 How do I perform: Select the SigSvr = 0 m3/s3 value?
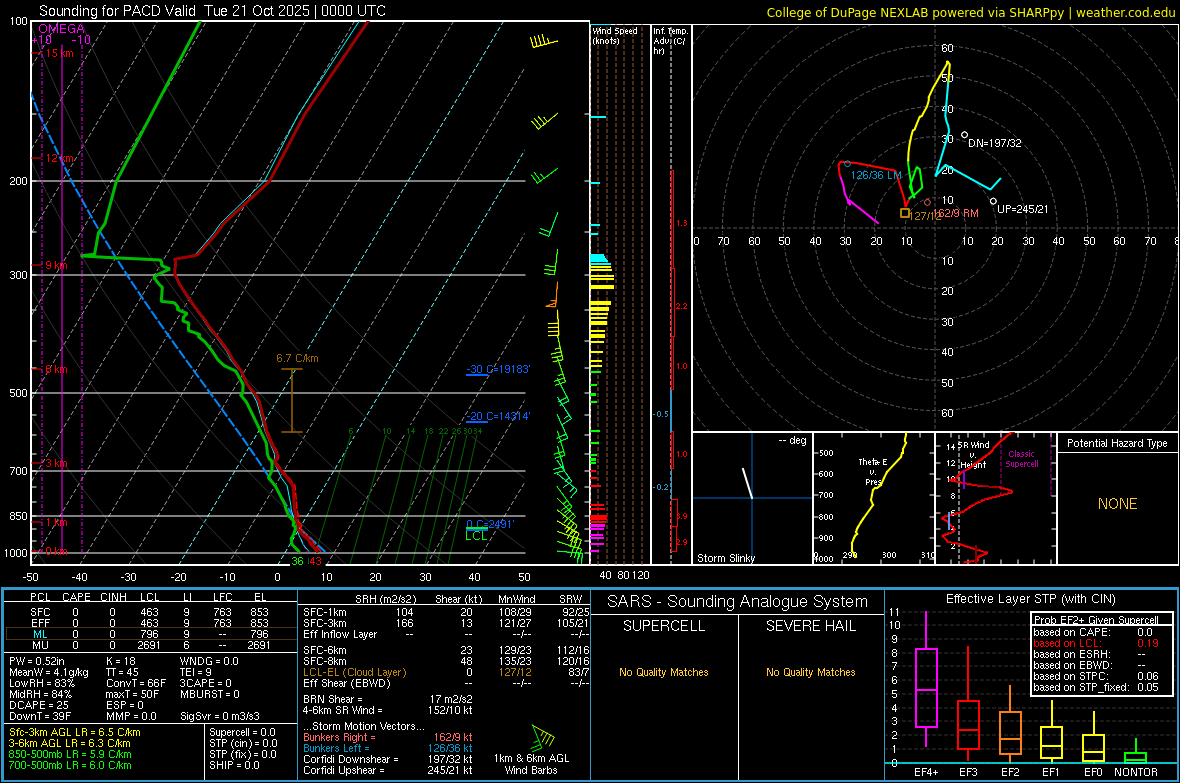220,716
